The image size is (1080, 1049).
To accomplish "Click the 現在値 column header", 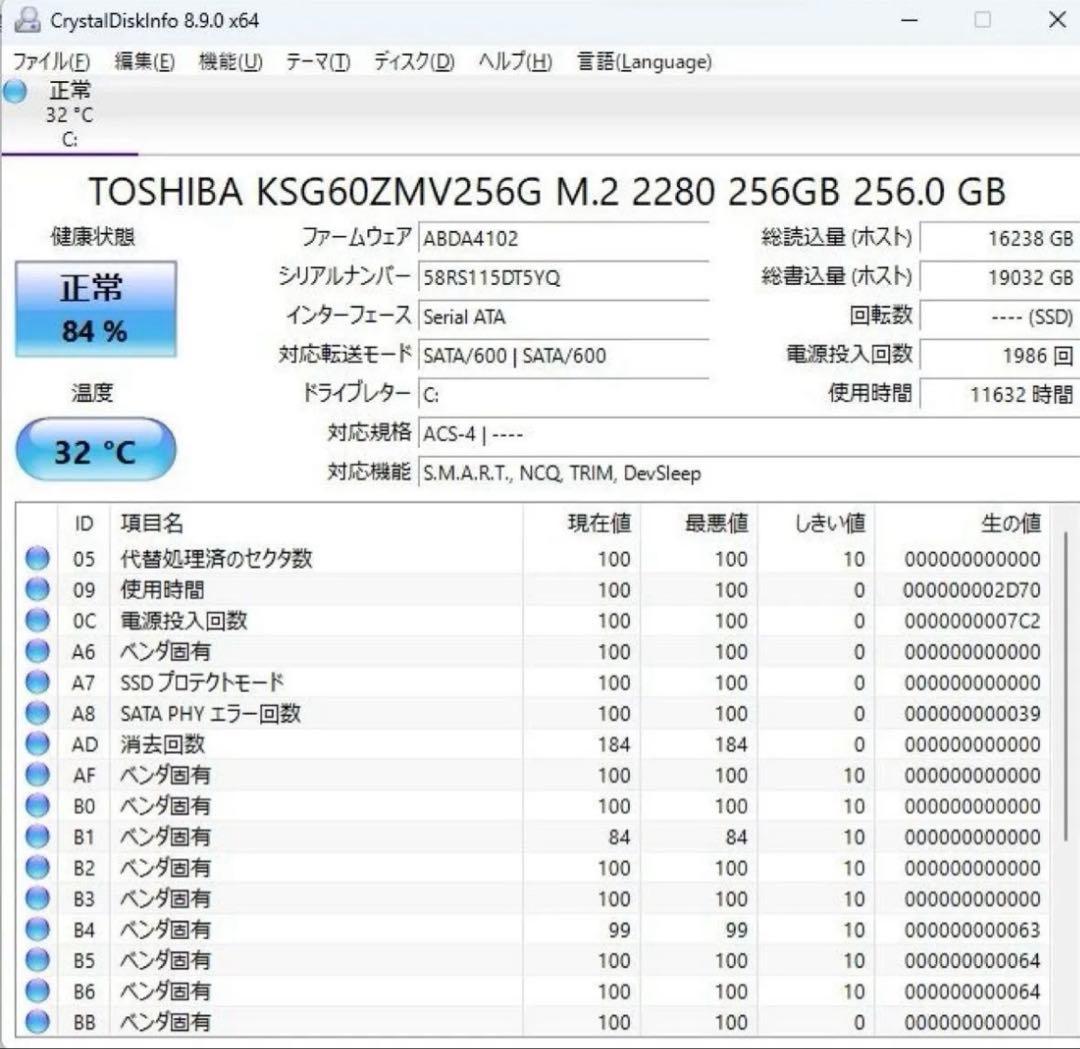I will click(582, 523).
